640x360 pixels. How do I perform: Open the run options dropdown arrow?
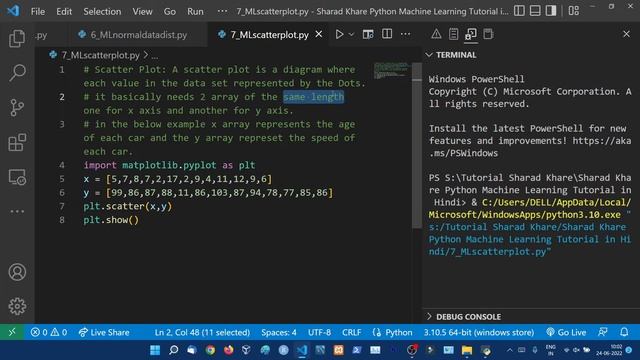pyautogui.click(x=351, y=35)
